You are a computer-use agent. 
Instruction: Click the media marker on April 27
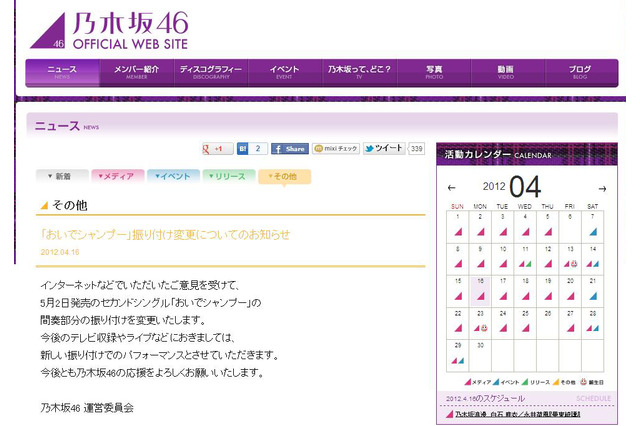[571, 328]
